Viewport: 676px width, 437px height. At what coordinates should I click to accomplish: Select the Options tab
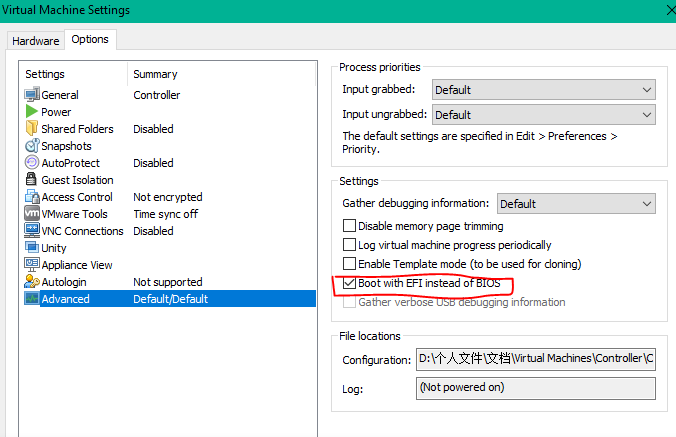tap(90, 40)
